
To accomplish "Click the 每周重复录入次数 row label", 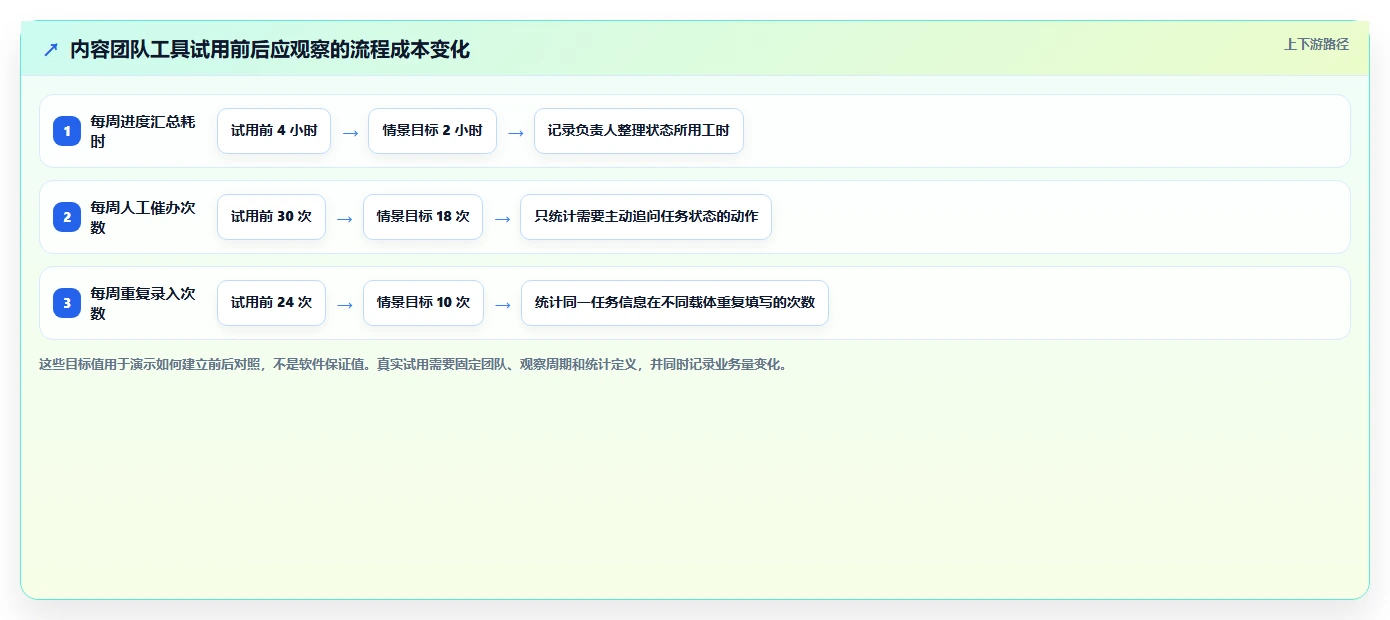I will pyautogui.click(x=143, y=303).
